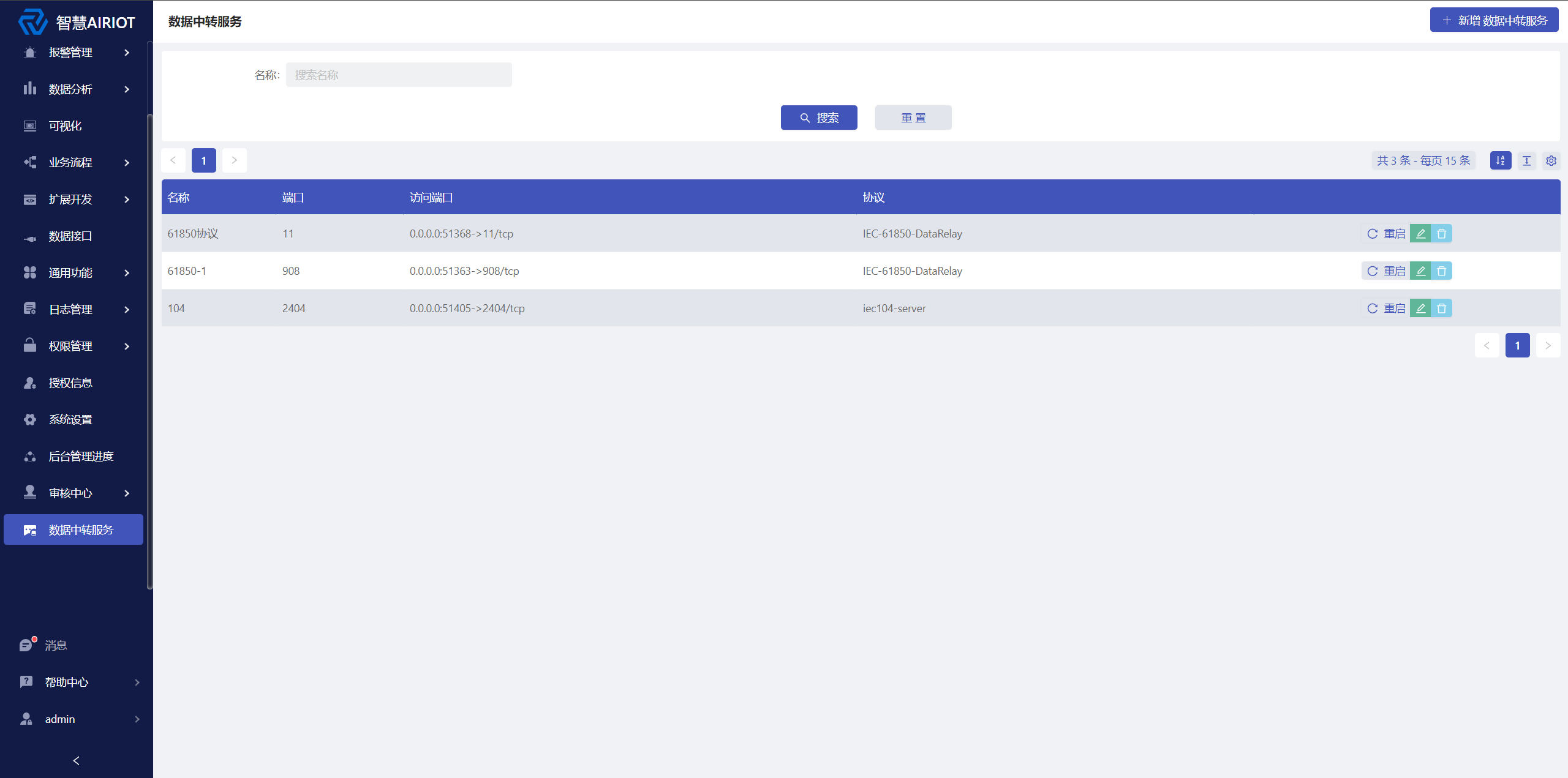Click the 扩展开发 code icon
This screenshot has height=778, width=1568.
[x=29, y=200]
